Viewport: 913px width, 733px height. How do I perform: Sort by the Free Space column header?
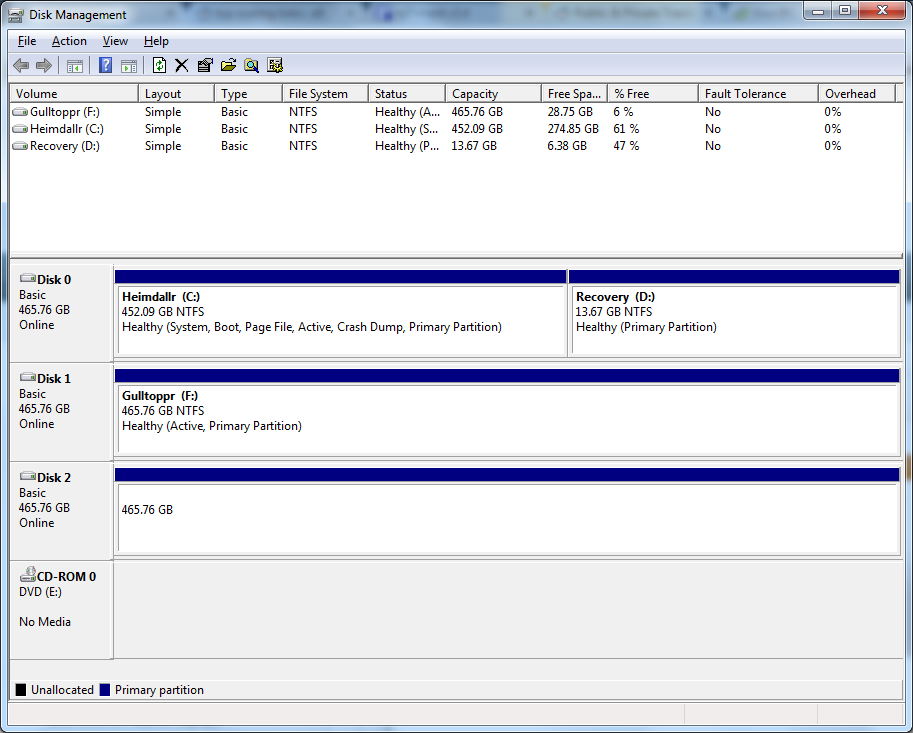(x=575, y=94)
